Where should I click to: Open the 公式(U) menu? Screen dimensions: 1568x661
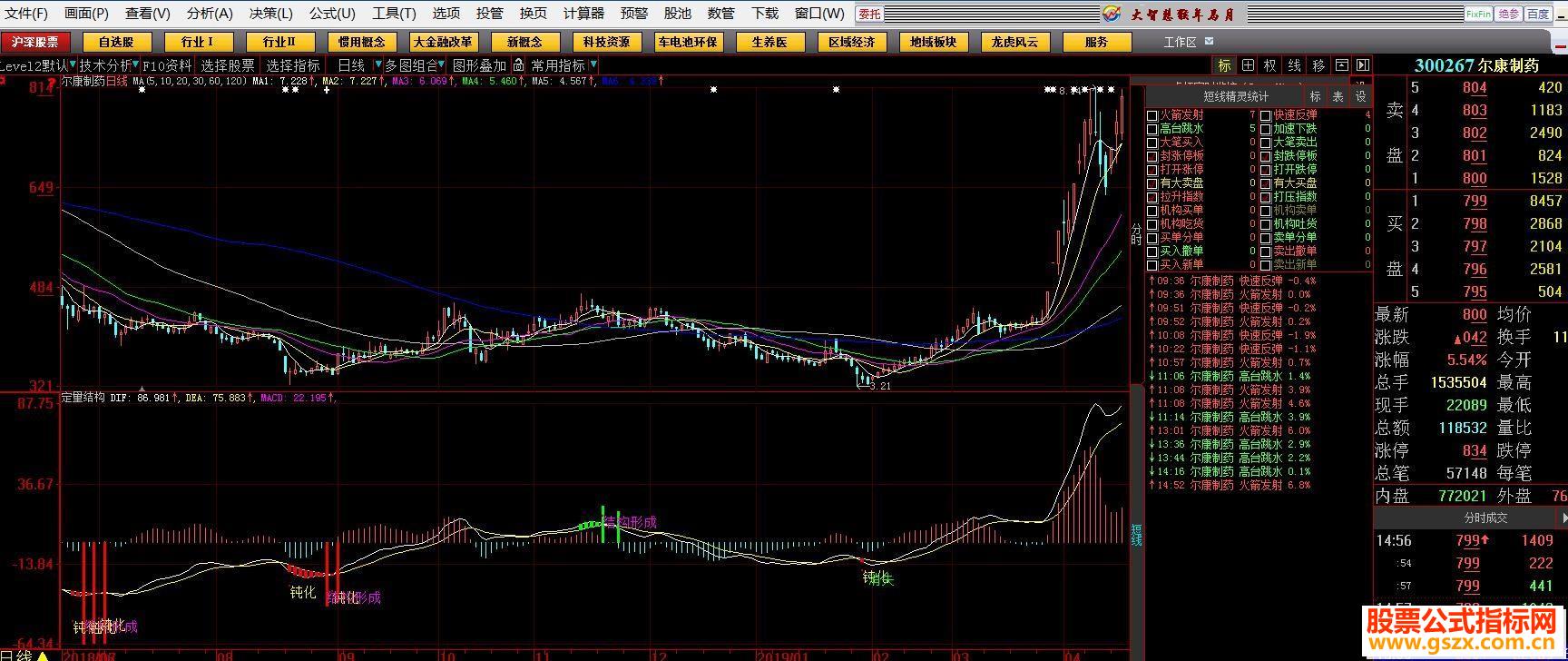[332, 14]
